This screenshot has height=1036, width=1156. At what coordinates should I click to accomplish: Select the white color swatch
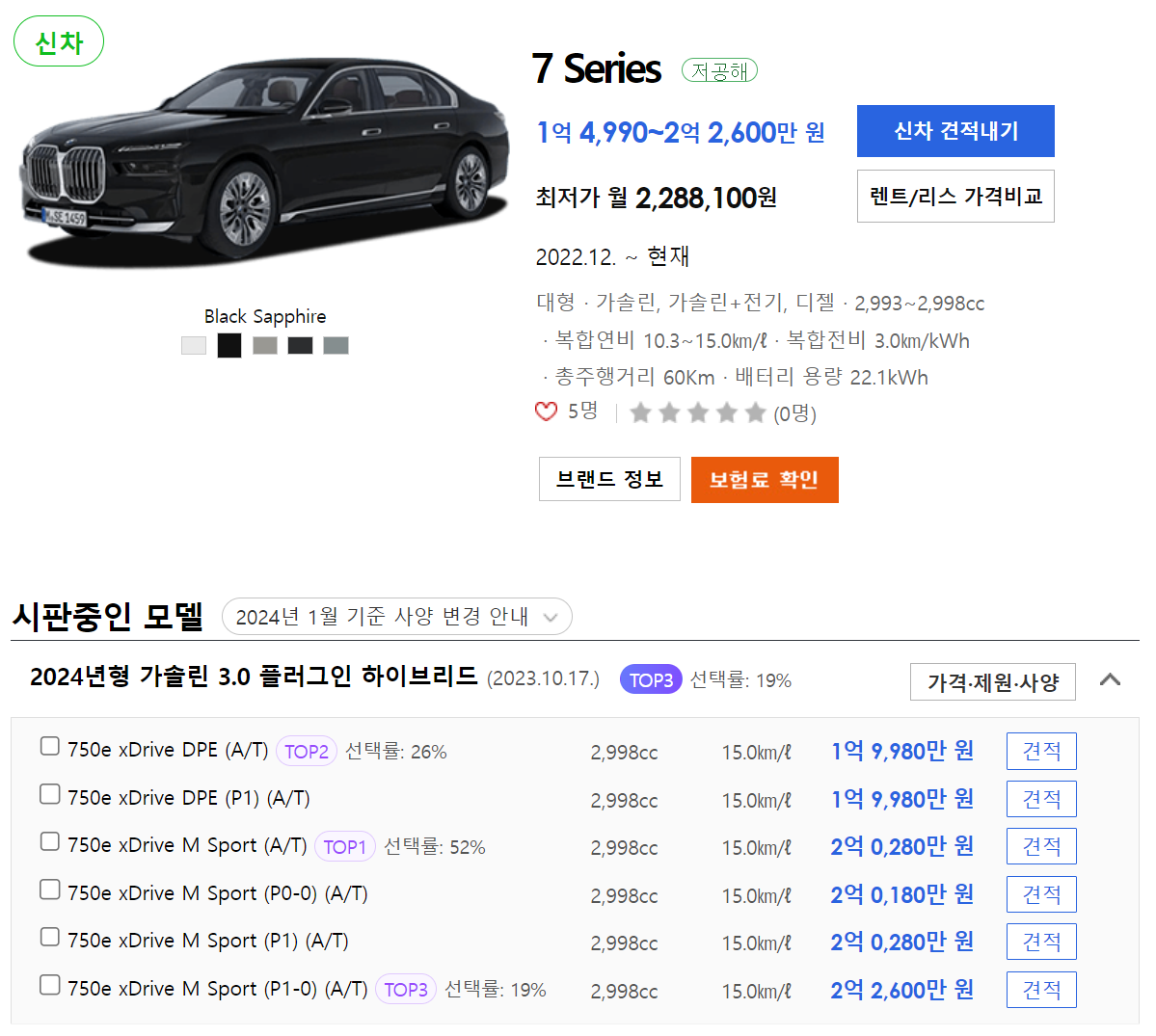(194, 346)
